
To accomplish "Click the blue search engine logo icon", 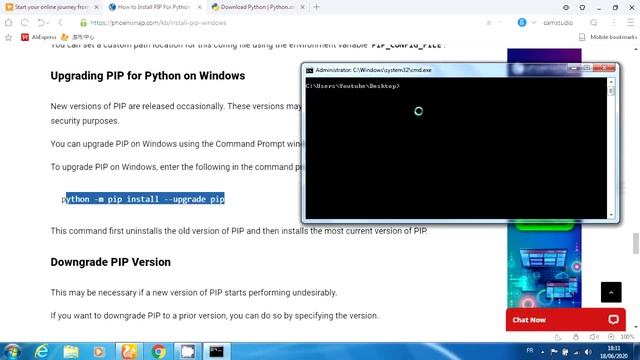I will (x=522, y=22).
